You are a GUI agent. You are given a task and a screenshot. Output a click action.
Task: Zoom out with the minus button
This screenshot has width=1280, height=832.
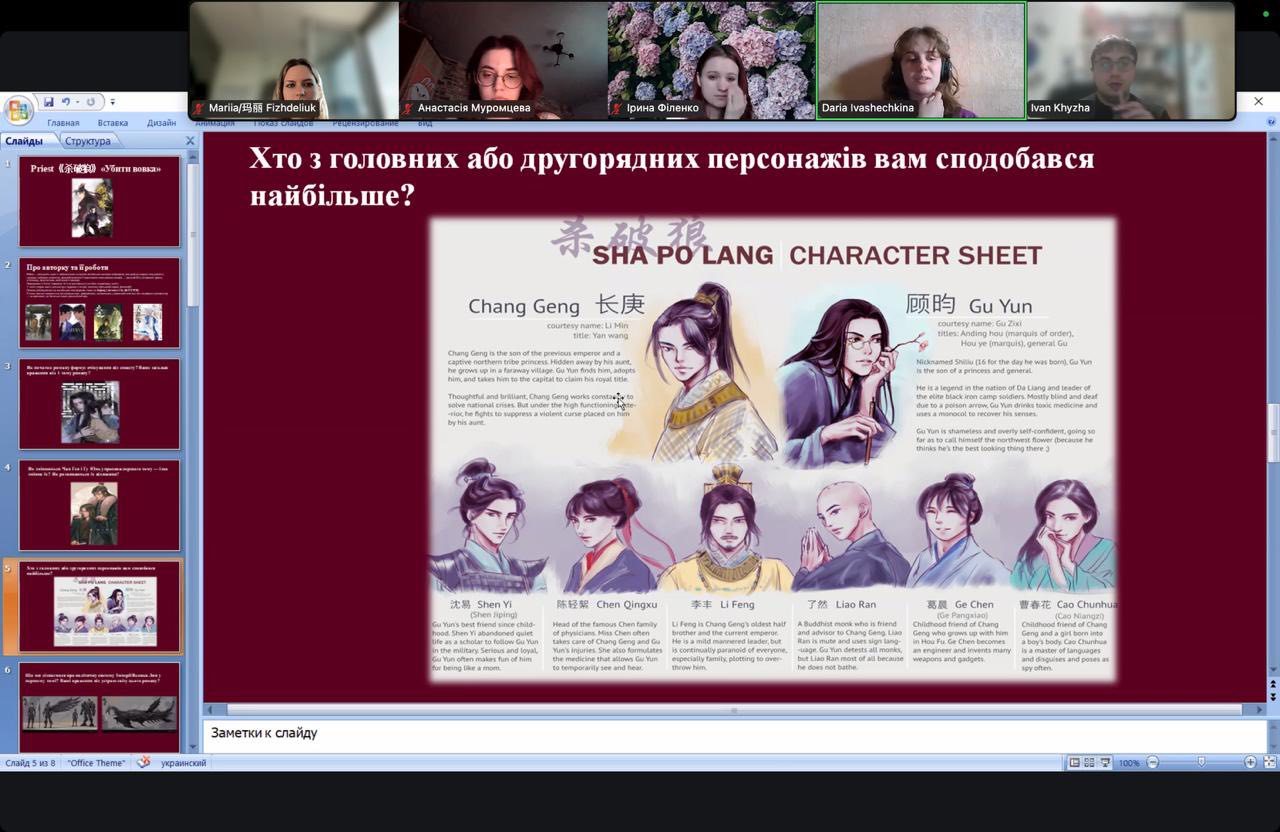[x=1152, y=762]
